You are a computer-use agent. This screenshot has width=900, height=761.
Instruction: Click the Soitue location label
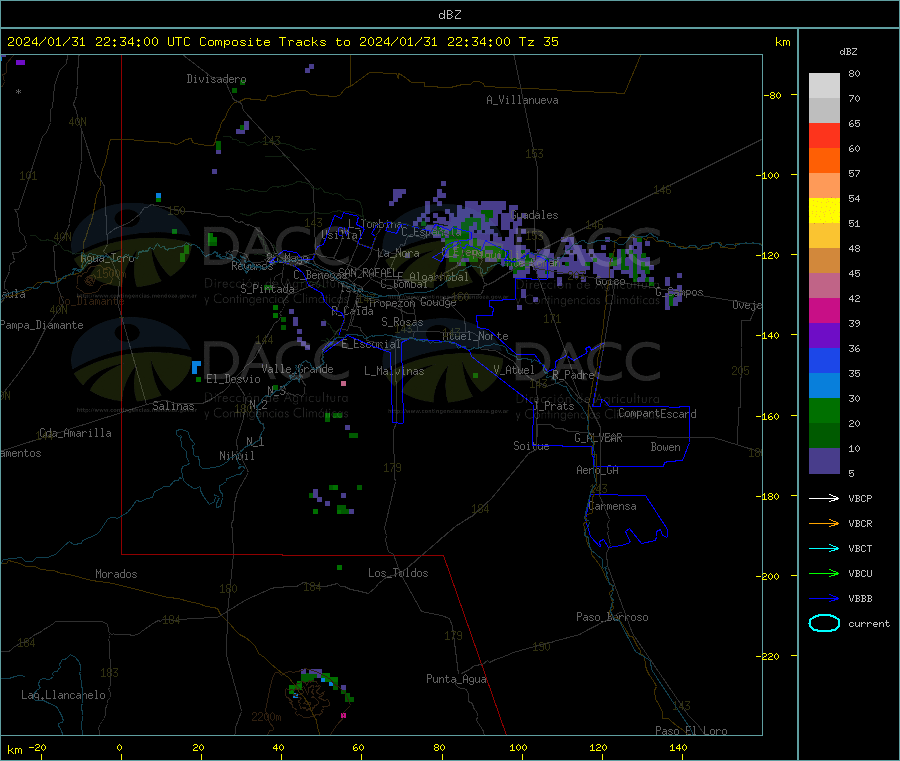coord(531,446)
